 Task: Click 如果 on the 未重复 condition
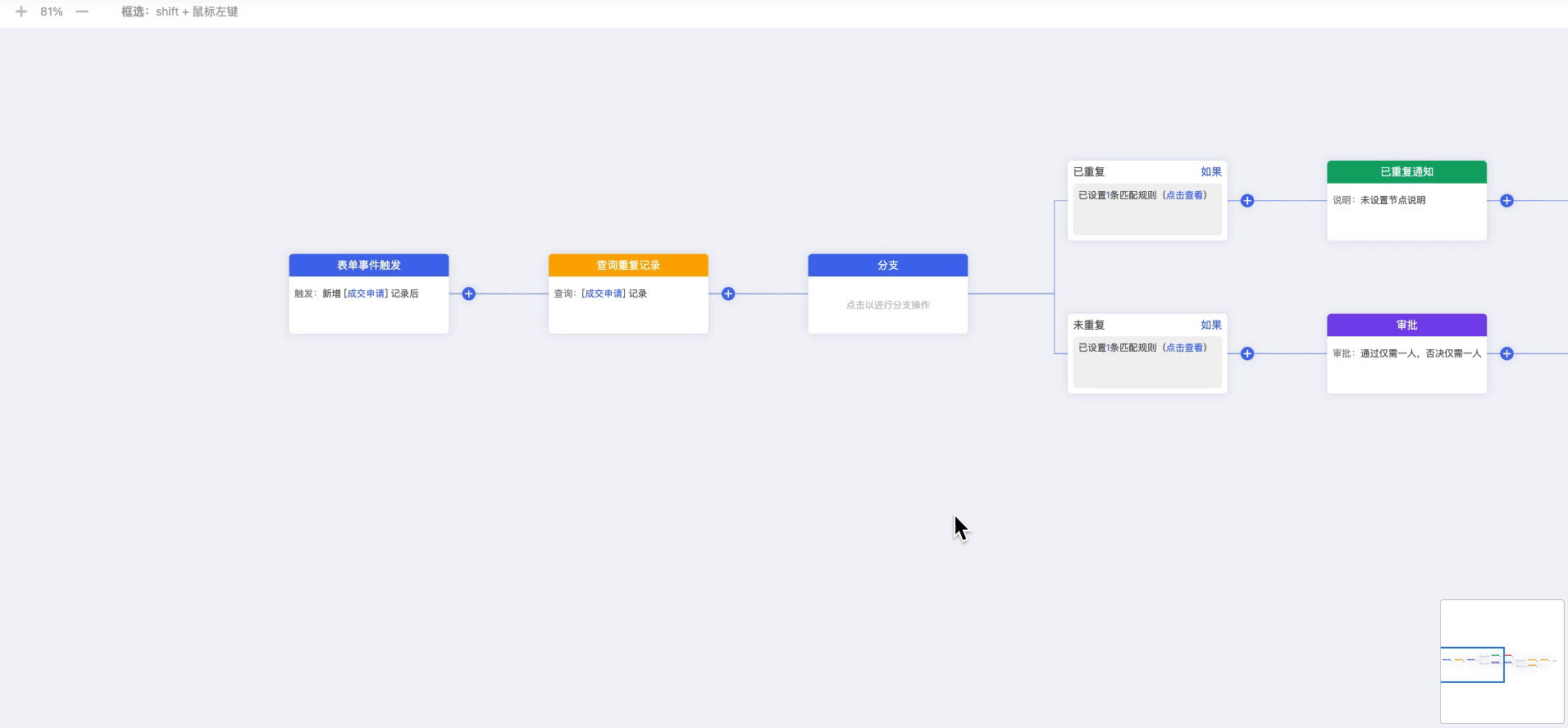[1210, 325]
